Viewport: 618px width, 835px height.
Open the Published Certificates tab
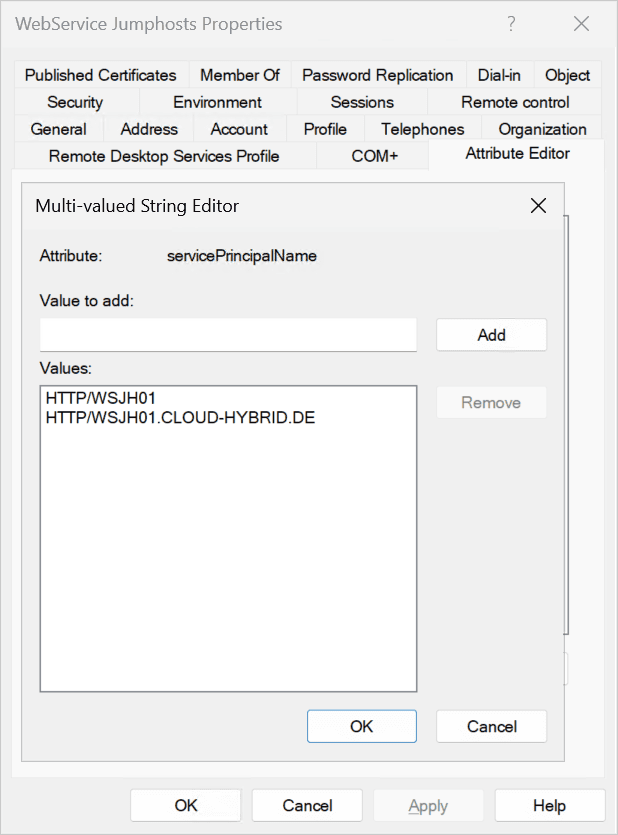(x=100, y=75)
